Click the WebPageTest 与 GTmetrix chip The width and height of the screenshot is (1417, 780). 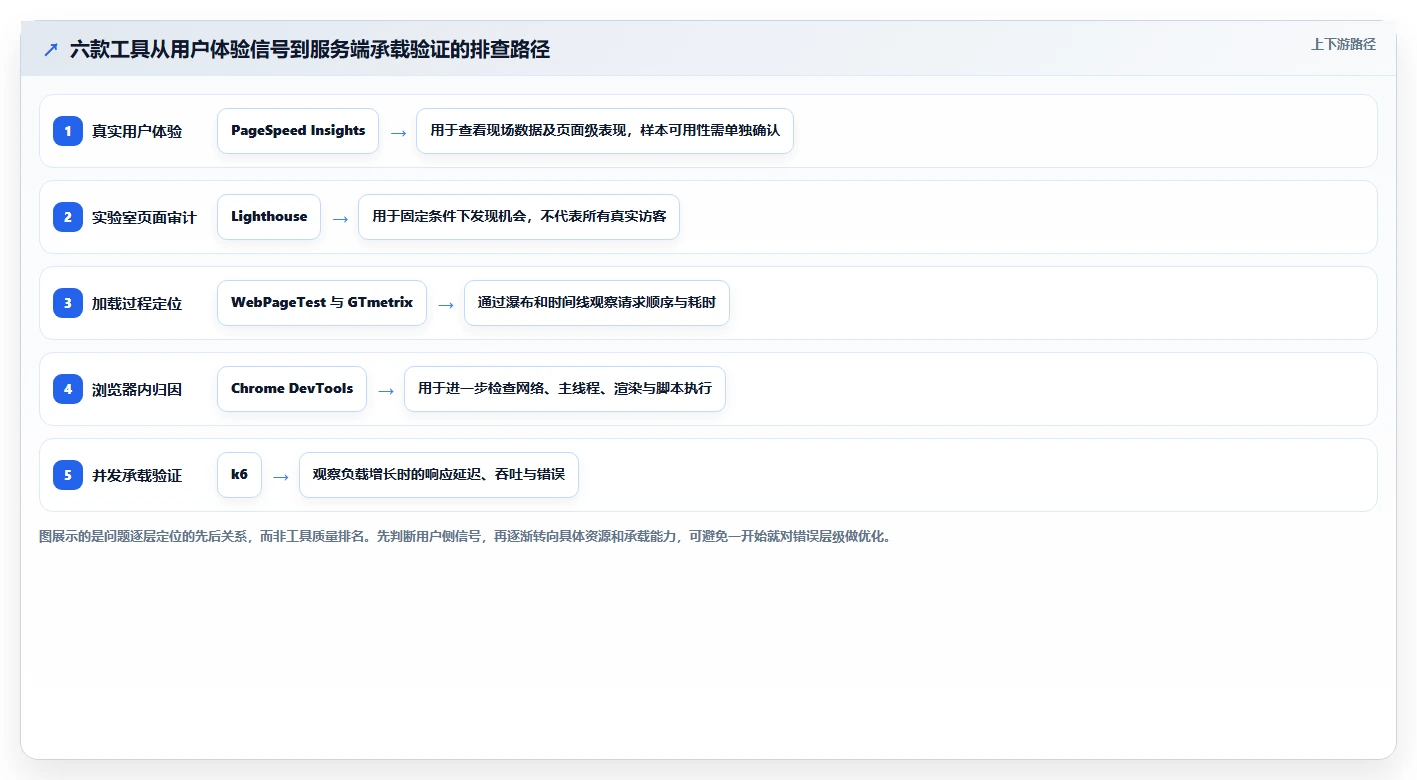322,303
